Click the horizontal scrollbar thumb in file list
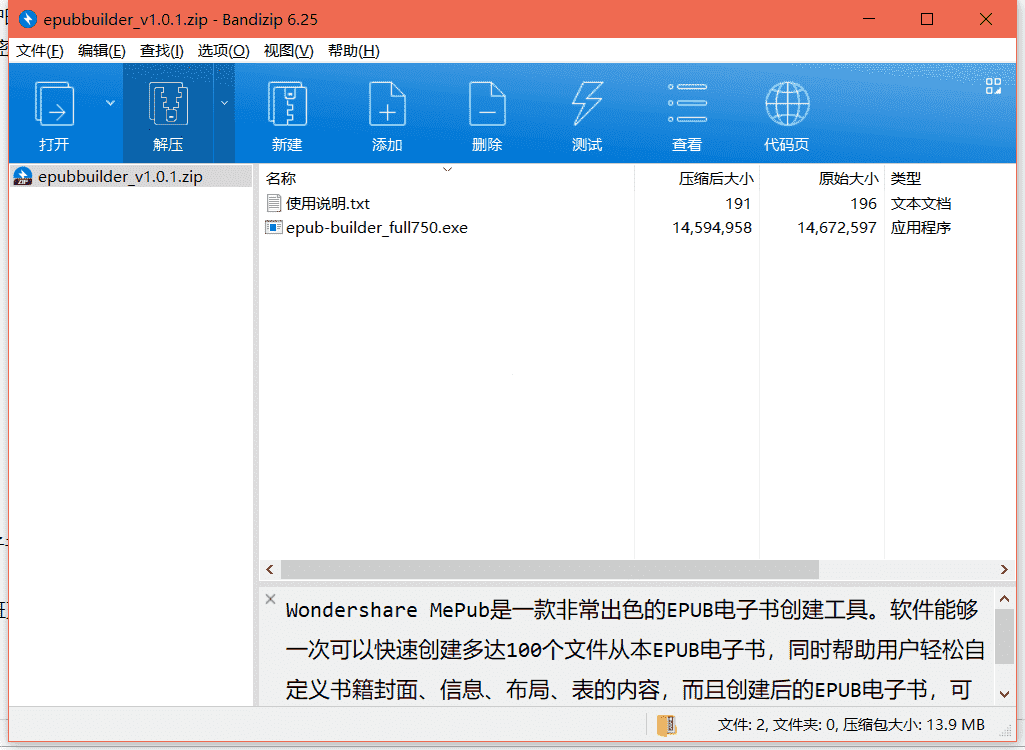 [x=550, y=570]
